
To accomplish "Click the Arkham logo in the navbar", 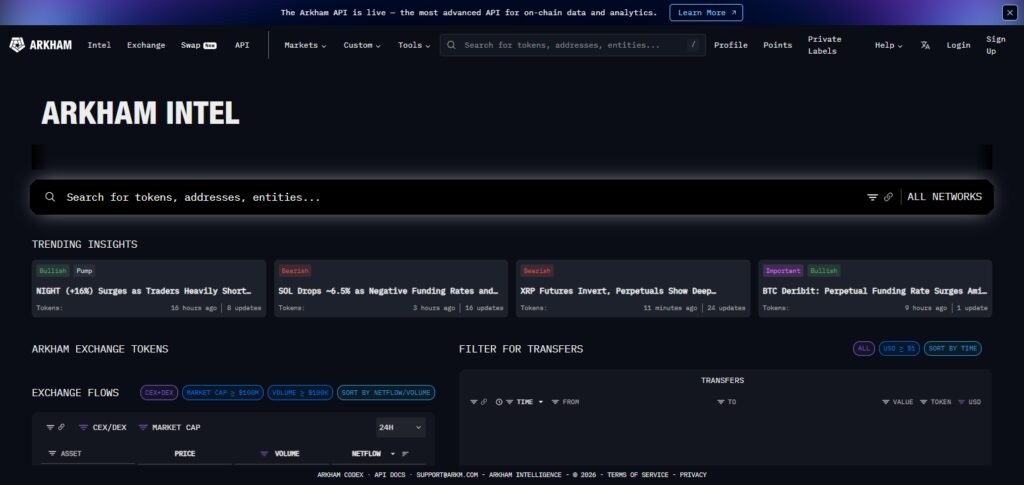I will (40, 45).
